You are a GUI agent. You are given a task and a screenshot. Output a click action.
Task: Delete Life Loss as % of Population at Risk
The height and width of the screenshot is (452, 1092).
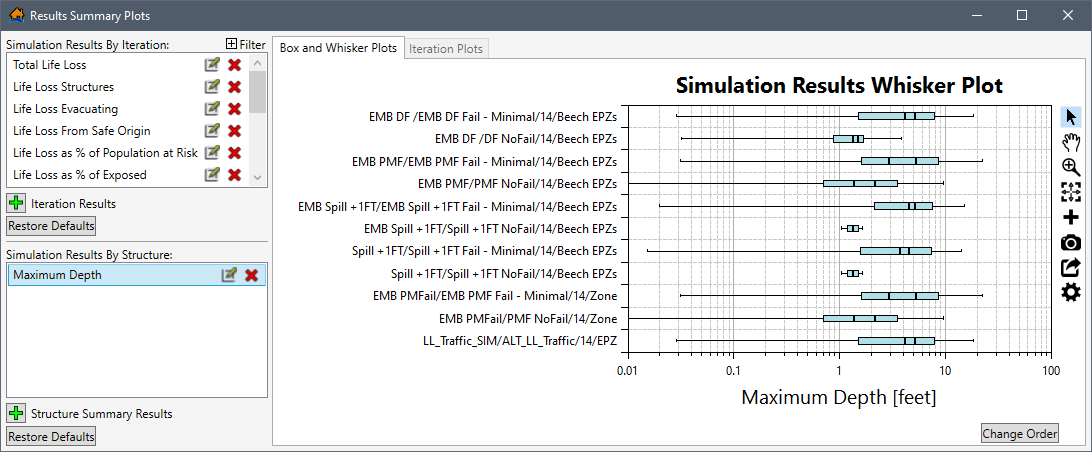(235, 153)
